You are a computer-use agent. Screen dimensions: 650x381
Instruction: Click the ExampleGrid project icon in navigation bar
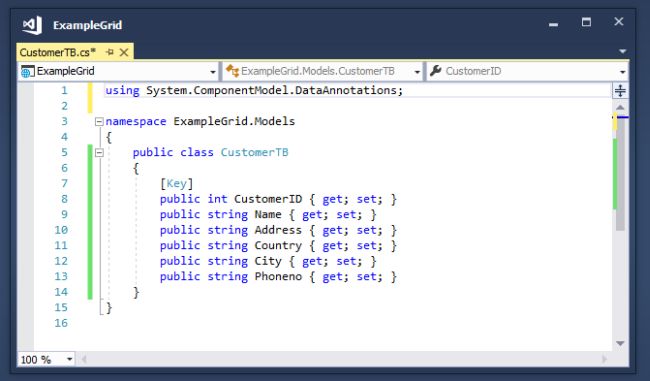click(x=27, y=71)
